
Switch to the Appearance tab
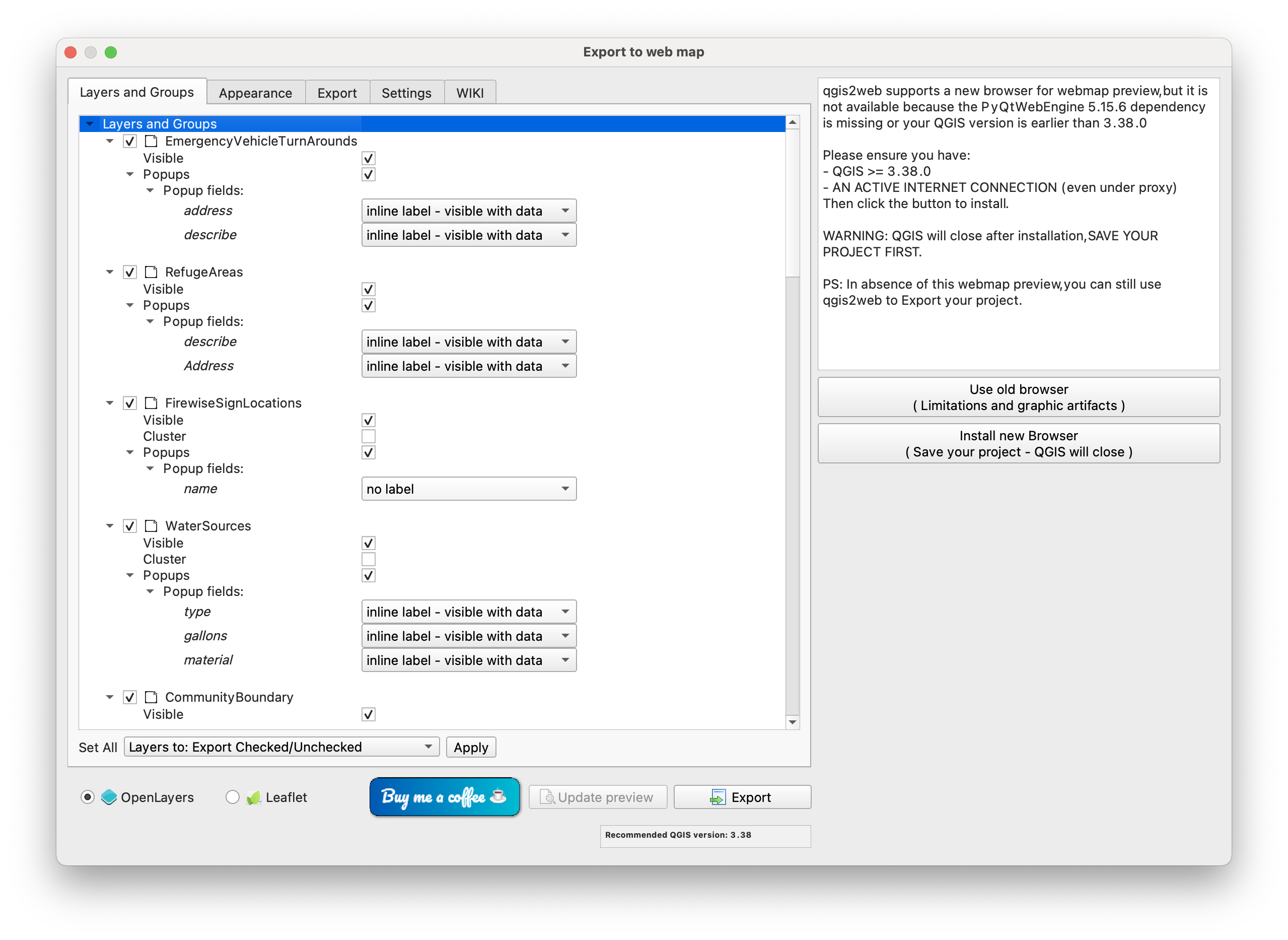(255, 93)
